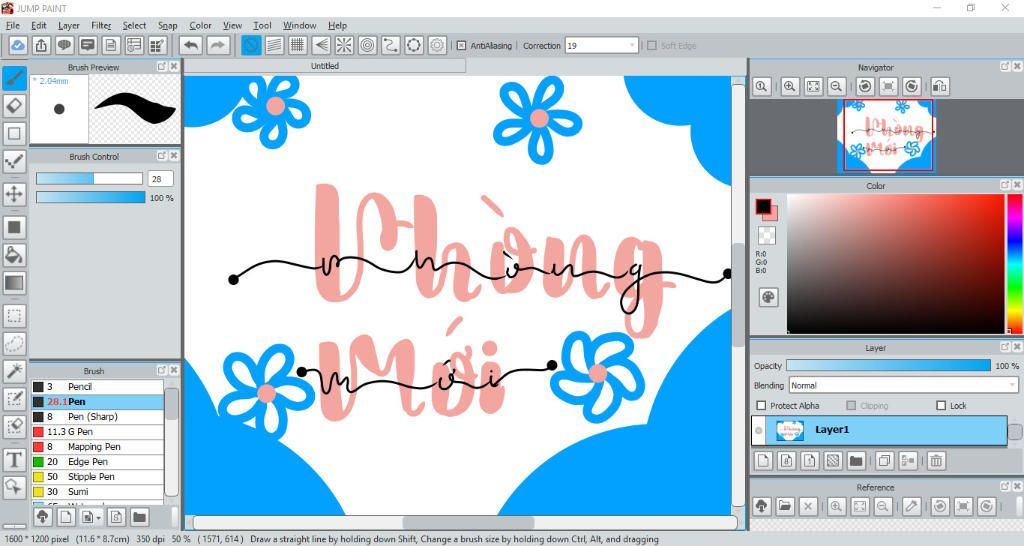Select the Gradient tool
Screen dimensions: 1024x546
coord(14,283)
